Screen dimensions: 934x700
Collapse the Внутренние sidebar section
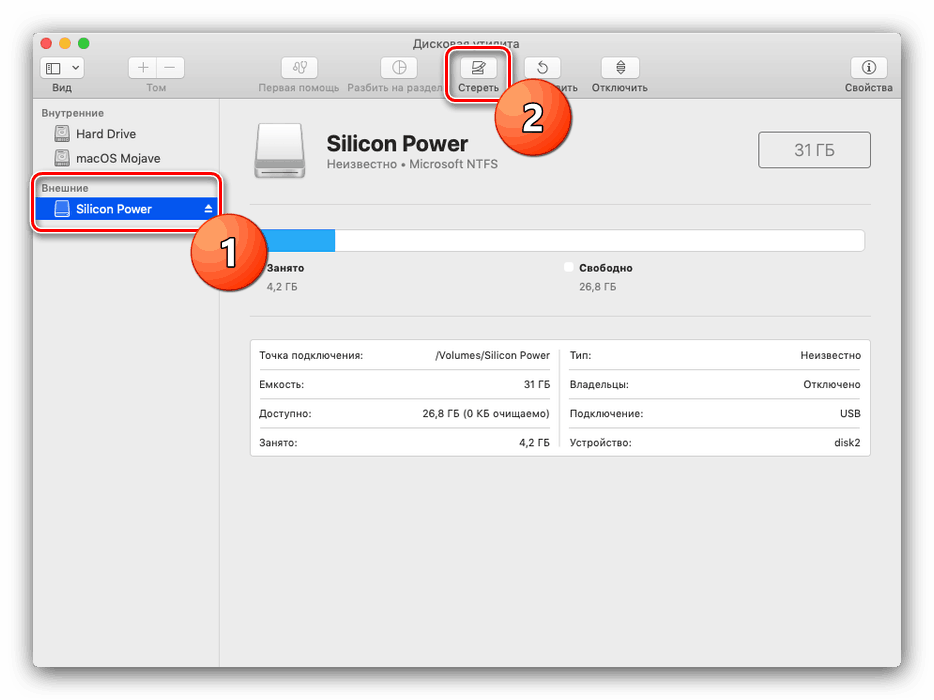point(73,113)
